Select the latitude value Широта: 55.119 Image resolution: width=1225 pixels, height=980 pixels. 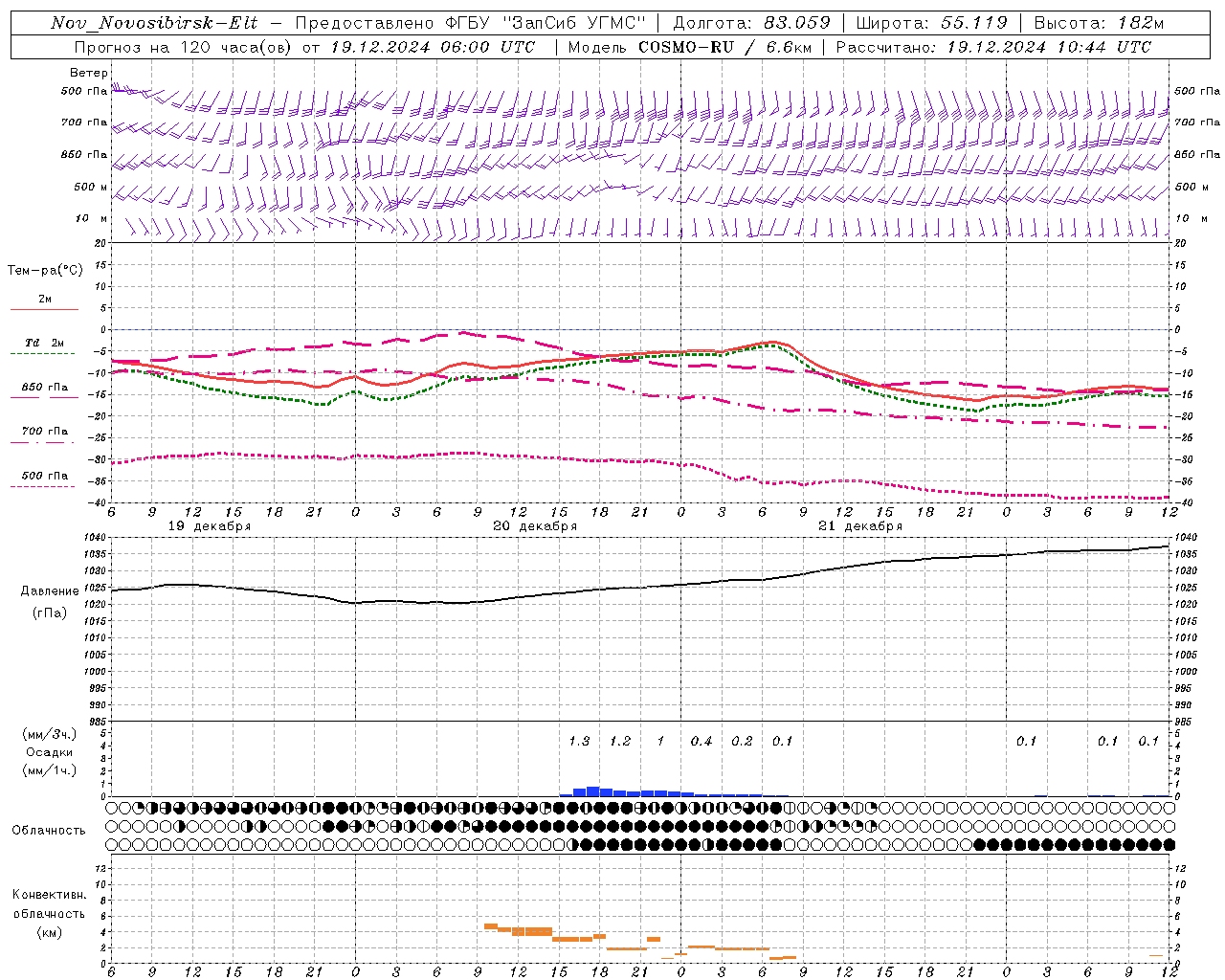point(932,23)
